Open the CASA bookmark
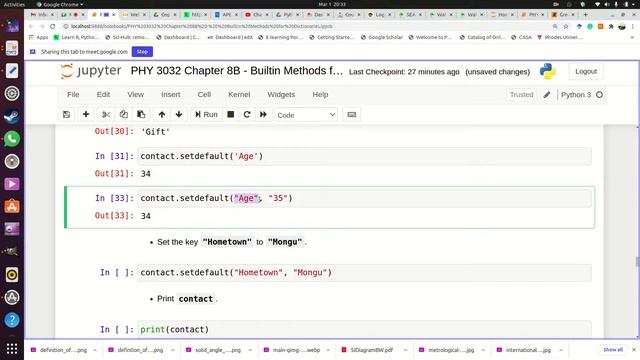 tap(522, 37)
